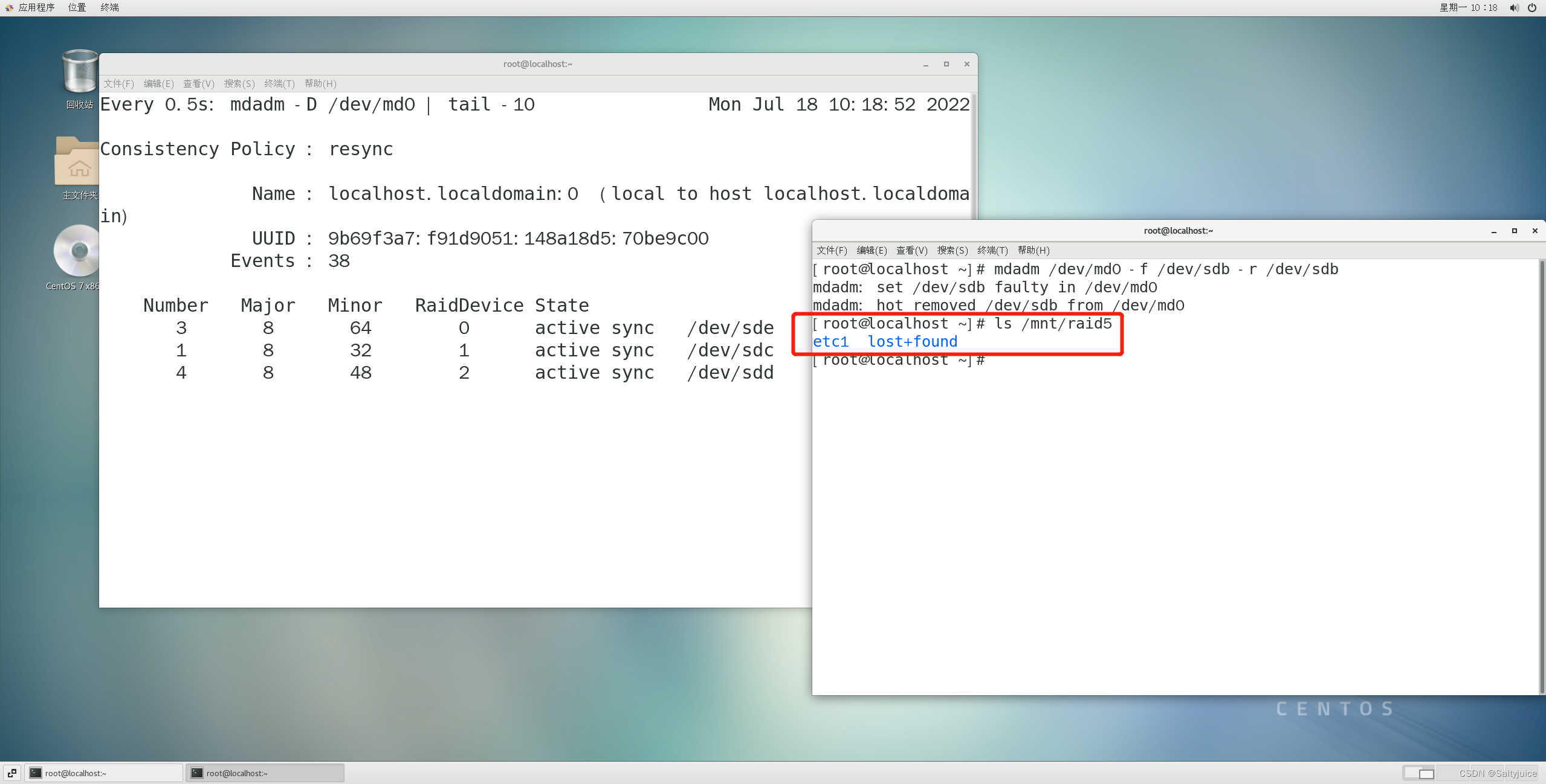Click the last empty prompt in front terminal
The width and height of the screenshot is (1546, 784).
point(899,361)
